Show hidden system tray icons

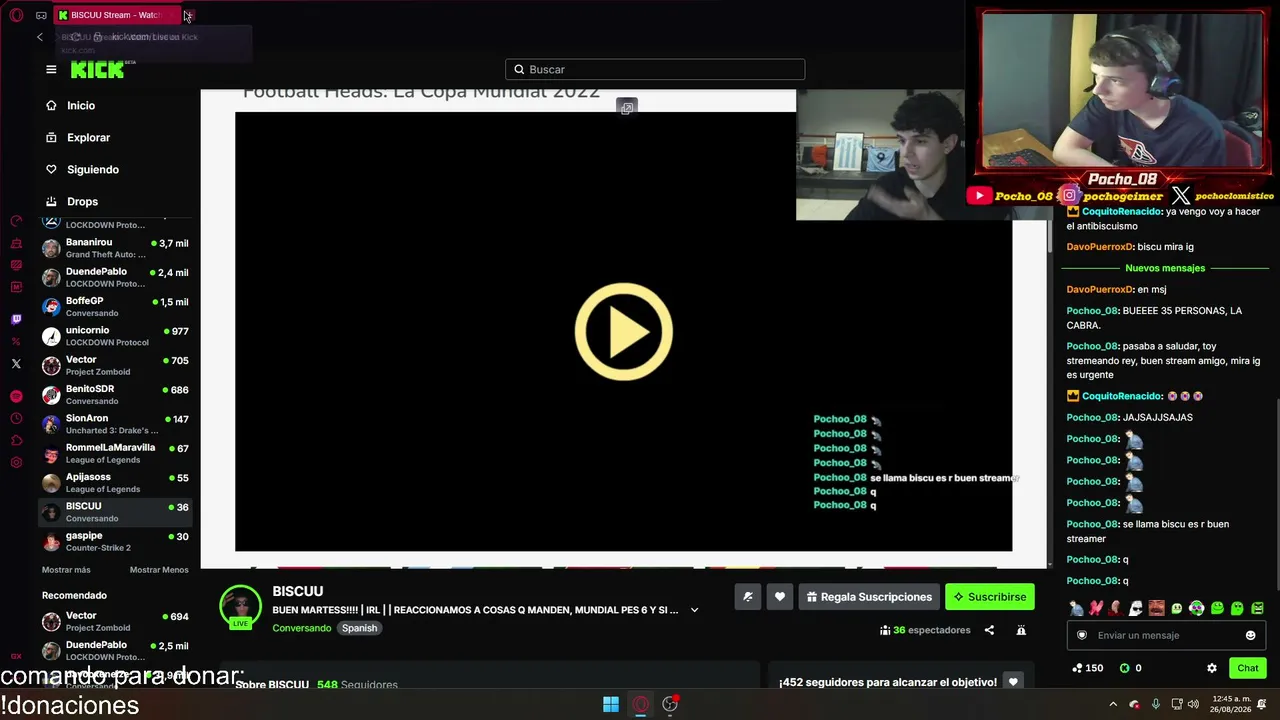1113,704
